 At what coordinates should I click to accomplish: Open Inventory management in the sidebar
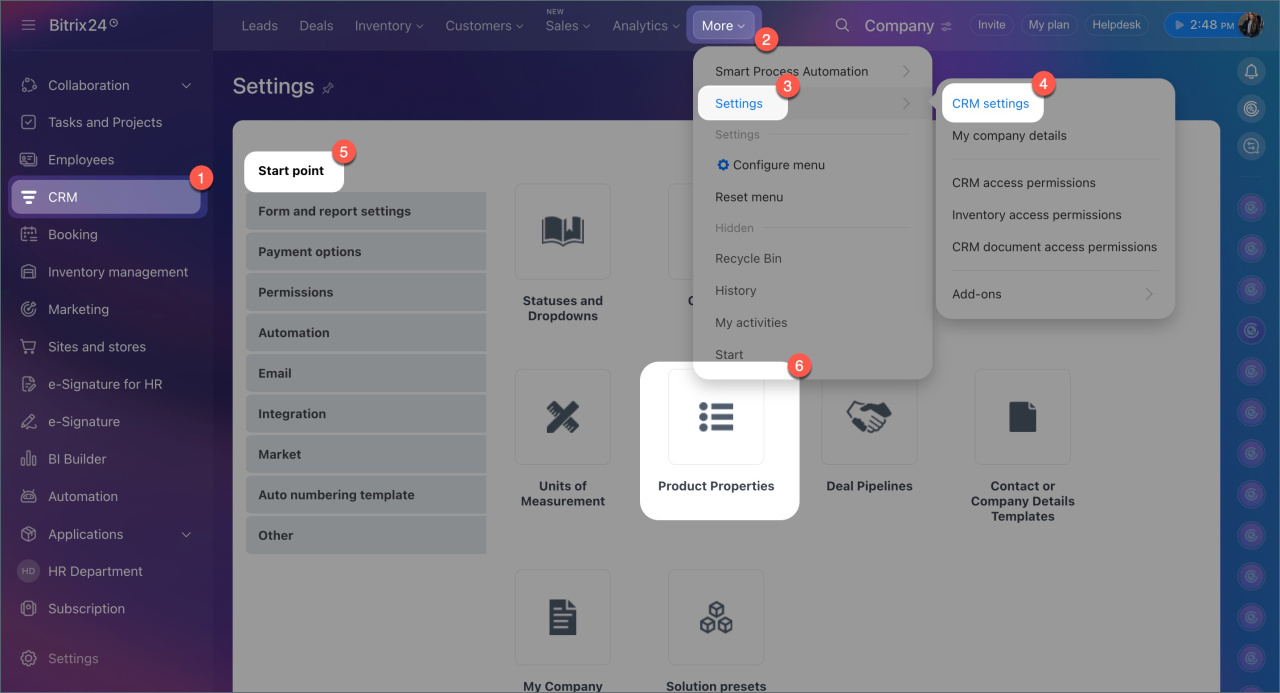coord(118,272)
